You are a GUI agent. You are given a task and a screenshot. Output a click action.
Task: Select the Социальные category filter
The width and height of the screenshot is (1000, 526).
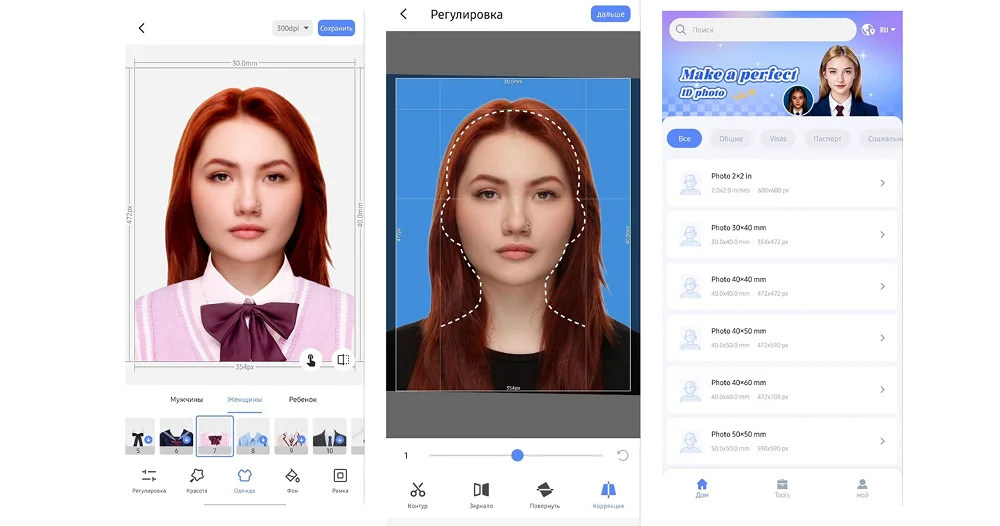[x=883, y=138]
